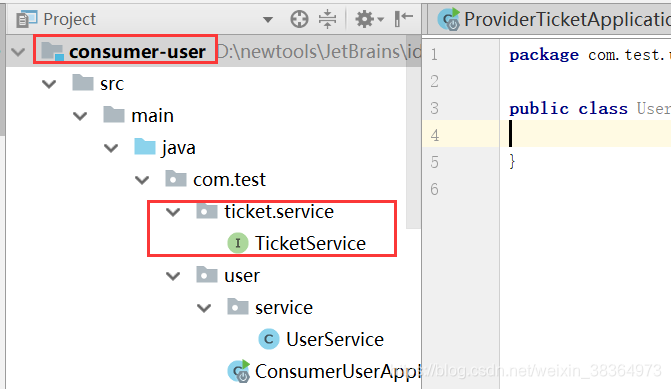Click the ticket.service package icon
671x389 pixels.
(207, 211)
